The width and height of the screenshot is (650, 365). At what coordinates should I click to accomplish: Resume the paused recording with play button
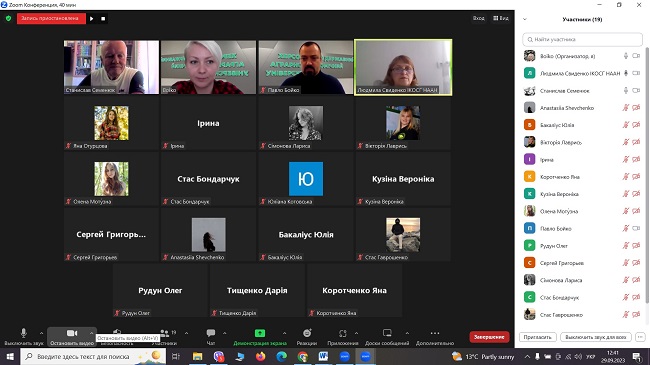[x=92, y=18]
